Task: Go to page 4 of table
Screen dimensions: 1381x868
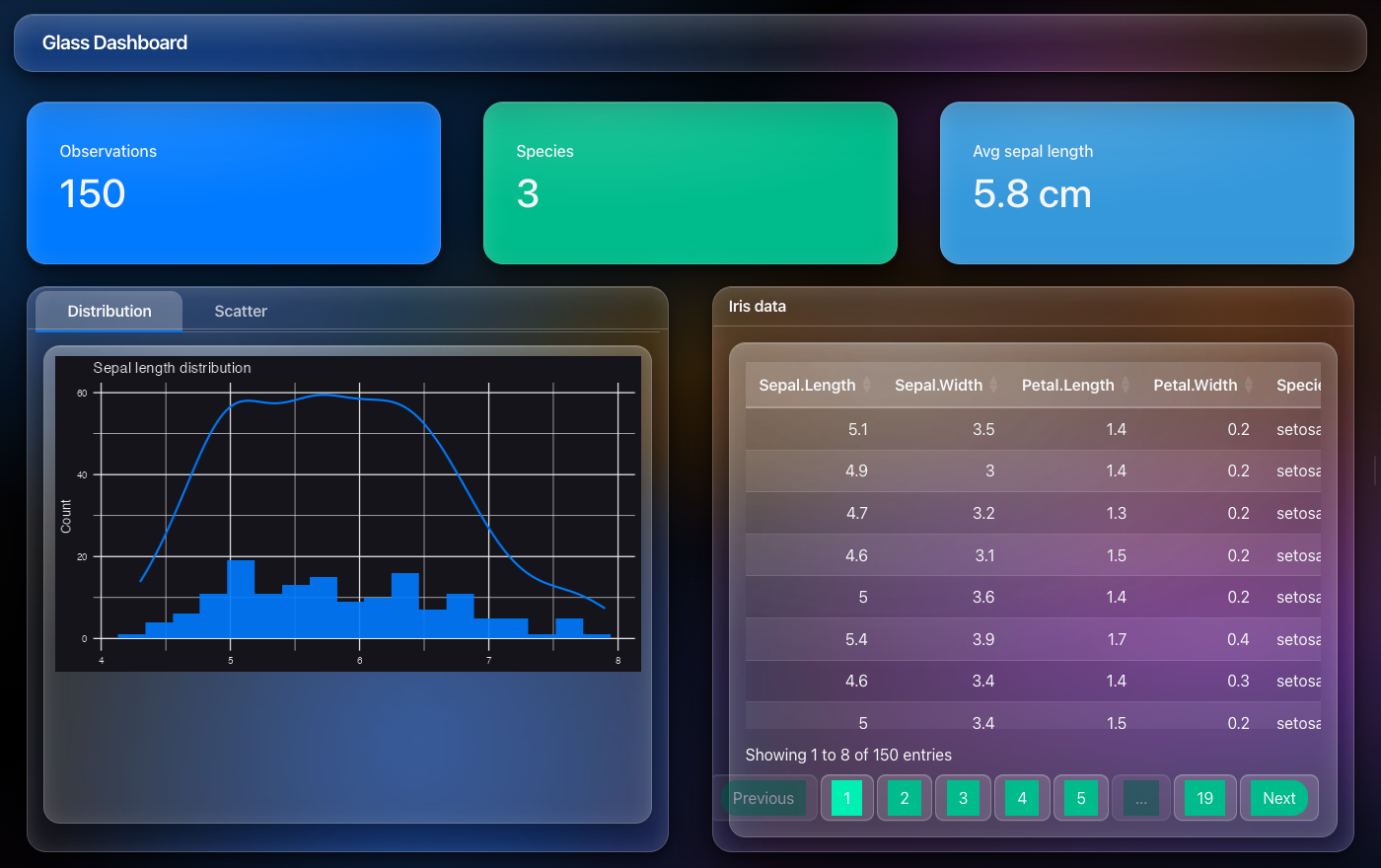Action: pos(1022,798)
